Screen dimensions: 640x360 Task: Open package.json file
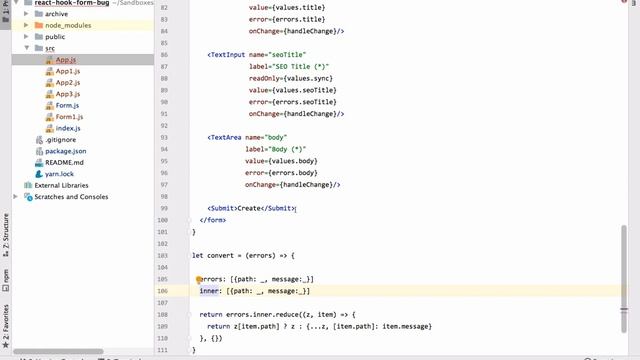coord(66,151)
